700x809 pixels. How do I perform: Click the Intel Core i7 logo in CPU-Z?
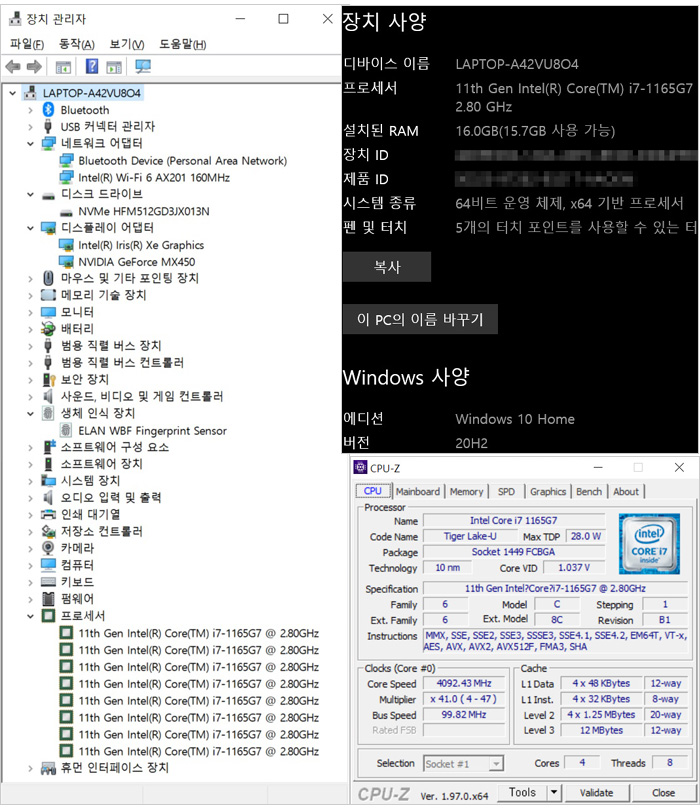point(649,544)
